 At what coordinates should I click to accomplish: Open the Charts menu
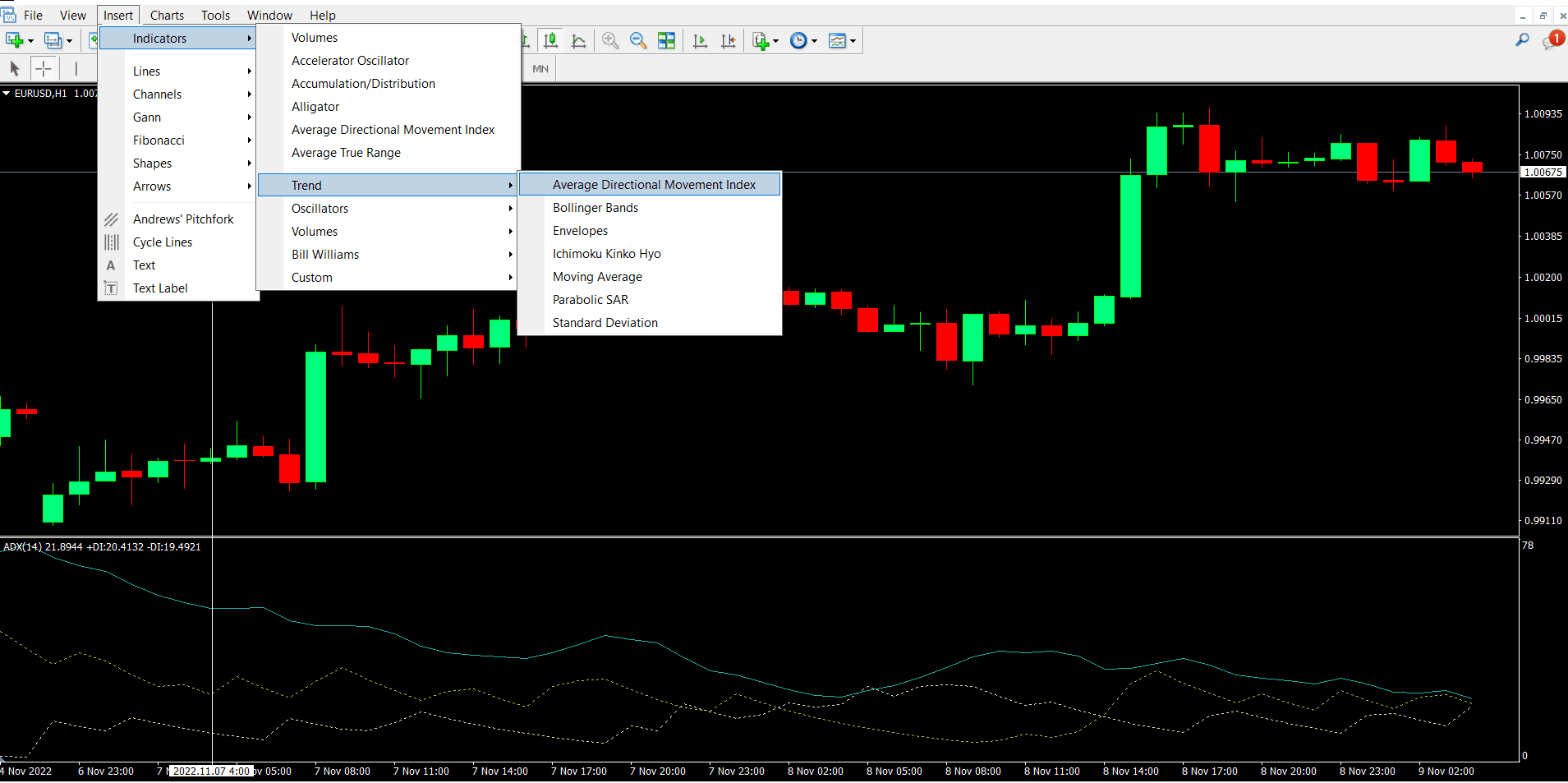(167, 15)
